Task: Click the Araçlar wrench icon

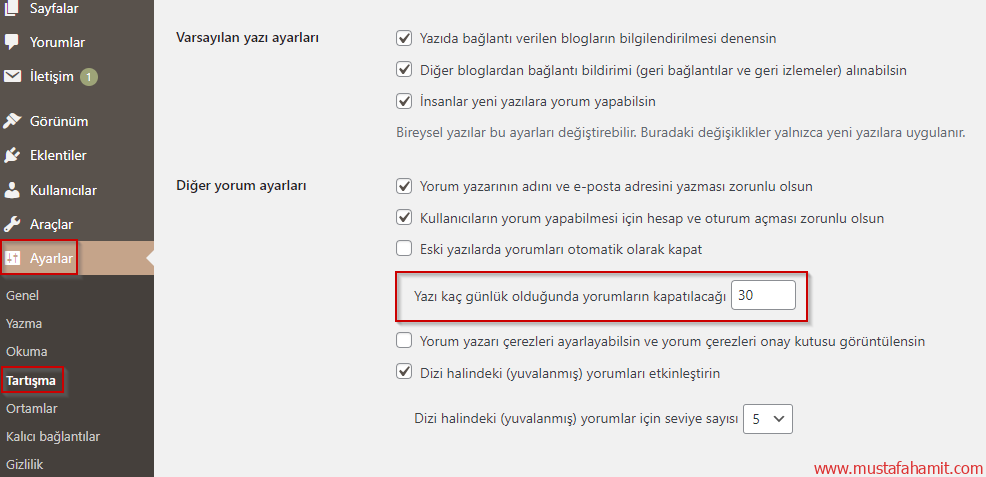Action: click(12, 224)
